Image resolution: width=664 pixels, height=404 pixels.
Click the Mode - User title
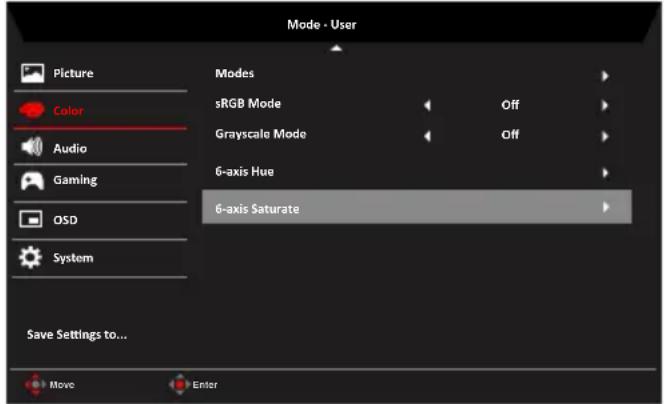pyautogui.click(x=322, y=25)
